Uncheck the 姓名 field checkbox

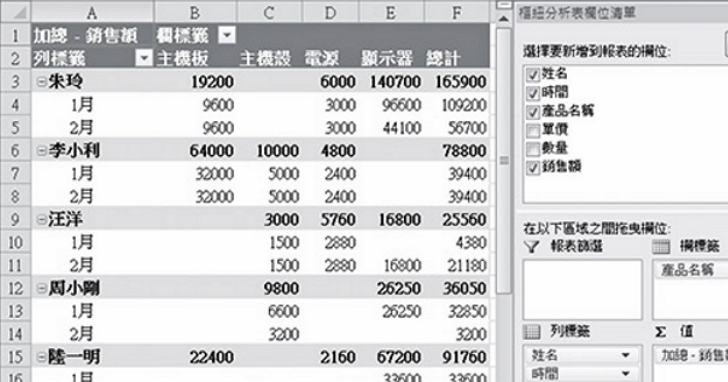click(x=533, y=74)
